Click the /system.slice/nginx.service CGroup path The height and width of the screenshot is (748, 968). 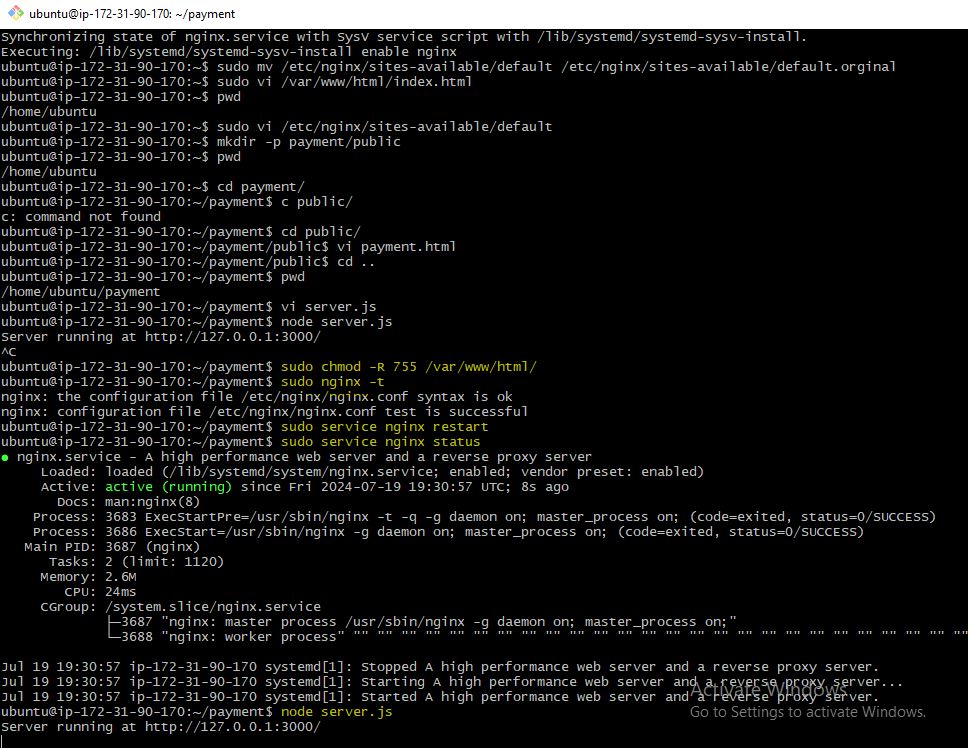[212, 607]
